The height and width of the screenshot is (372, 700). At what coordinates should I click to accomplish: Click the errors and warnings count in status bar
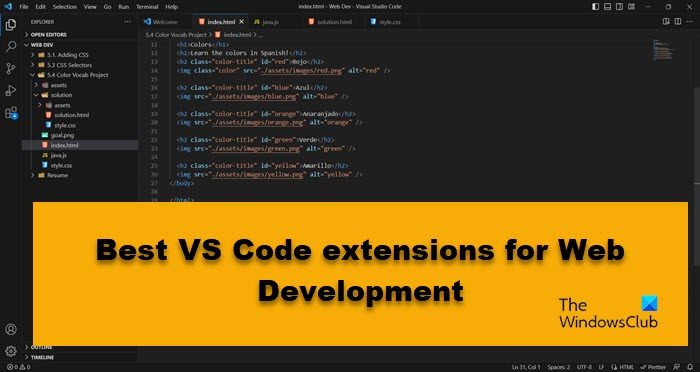(x=18, y=367)
